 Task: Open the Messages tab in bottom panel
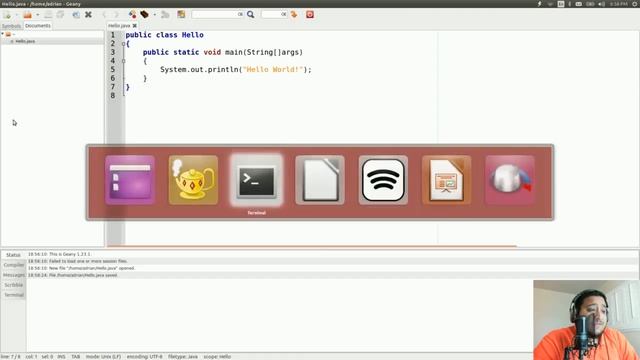click(13, 275)
